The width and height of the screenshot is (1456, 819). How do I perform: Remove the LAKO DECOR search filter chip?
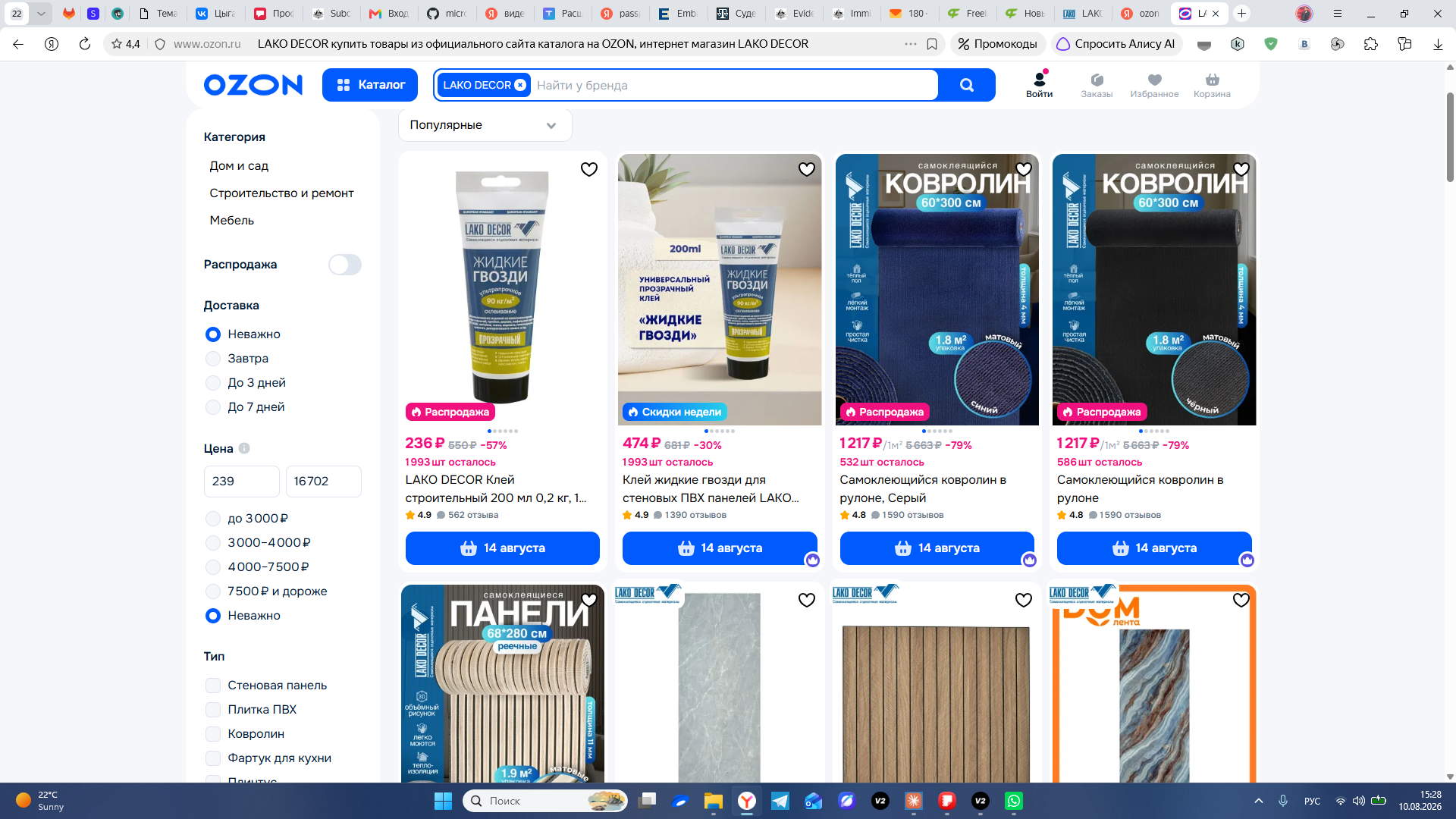[x=520, y=85]
